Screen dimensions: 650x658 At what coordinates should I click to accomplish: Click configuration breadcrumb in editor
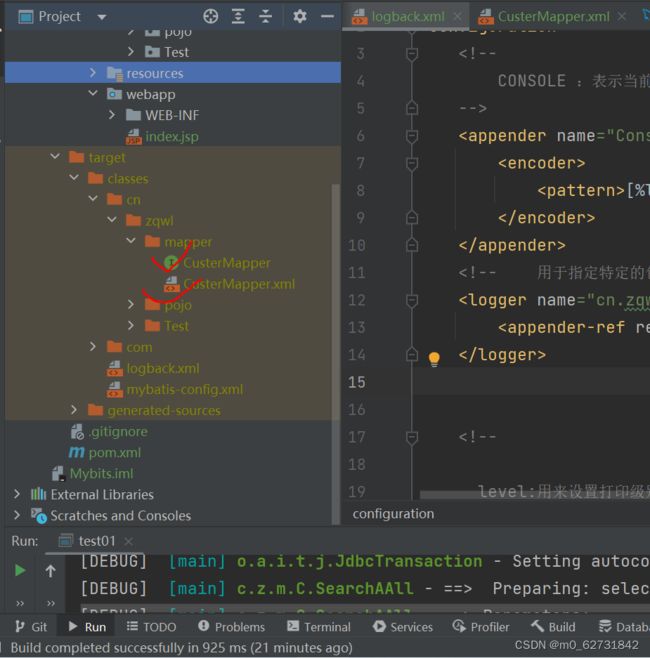click(393, 514)
